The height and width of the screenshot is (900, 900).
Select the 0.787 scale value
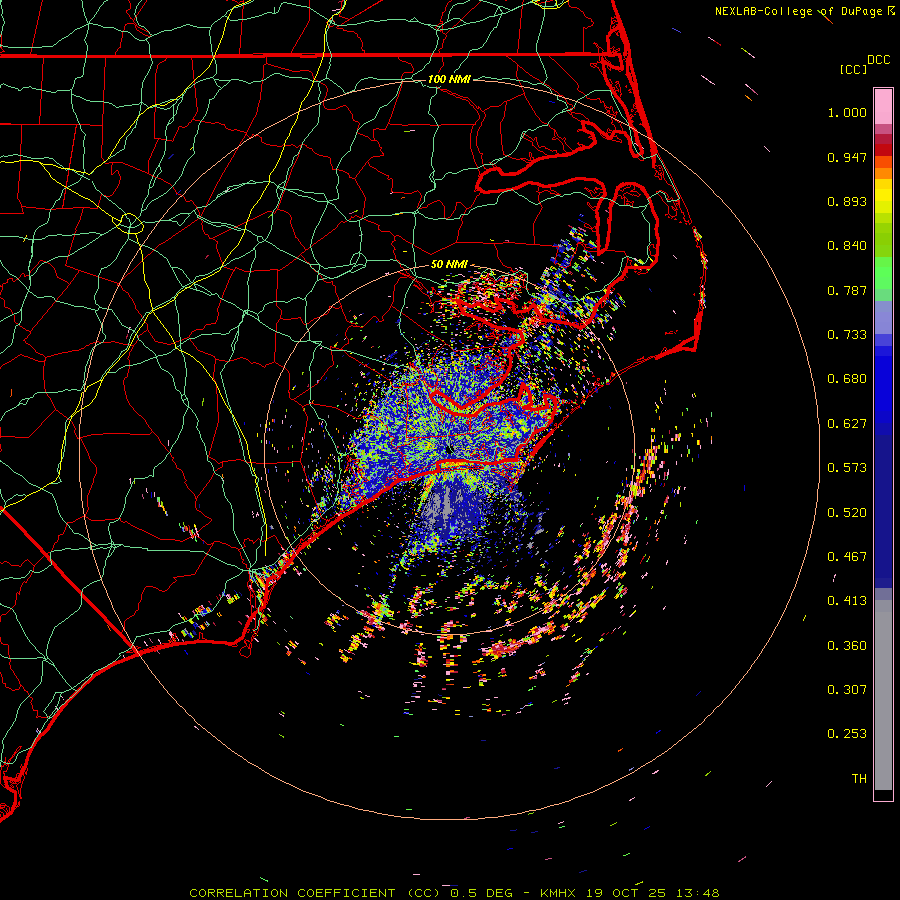click(847, 290)
